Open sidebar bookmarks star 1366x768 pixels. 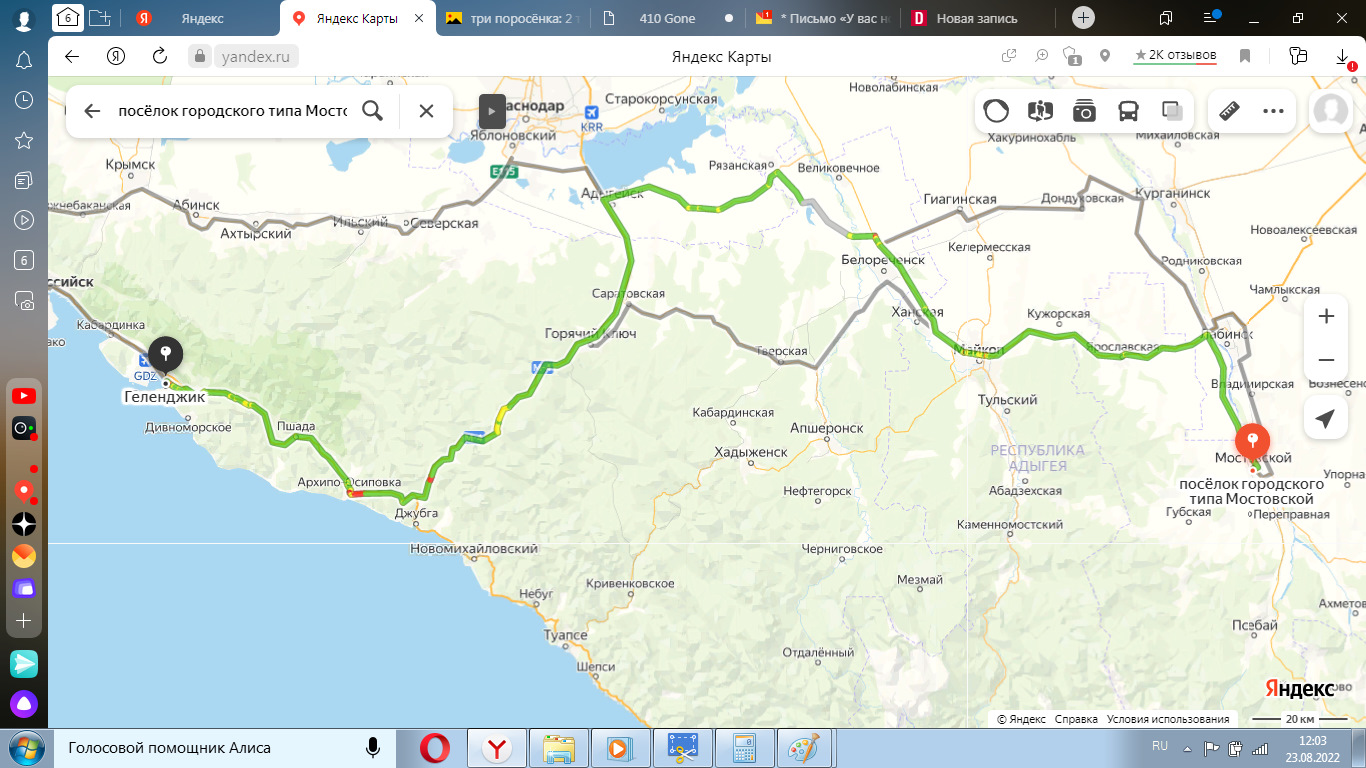pyautogui.click(x=24, y=140)
